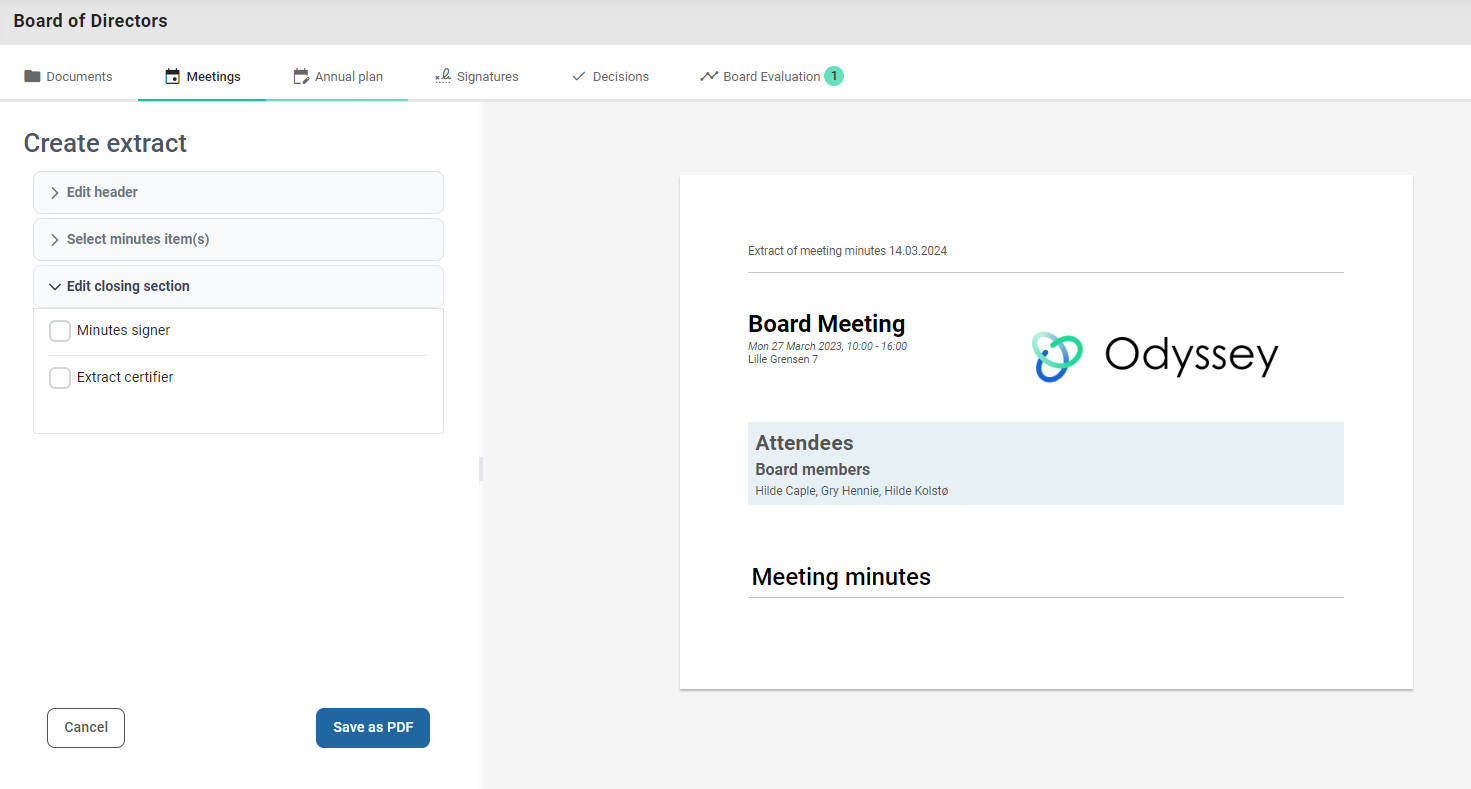This screenshot has width=1471, height=789.
Task: Click the Cancel button
Action: point(86,728)
